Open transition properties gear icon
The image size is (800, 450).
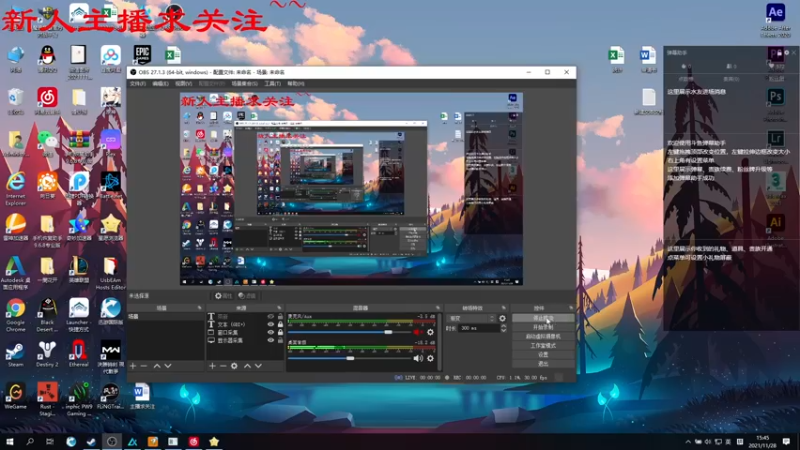503,318
